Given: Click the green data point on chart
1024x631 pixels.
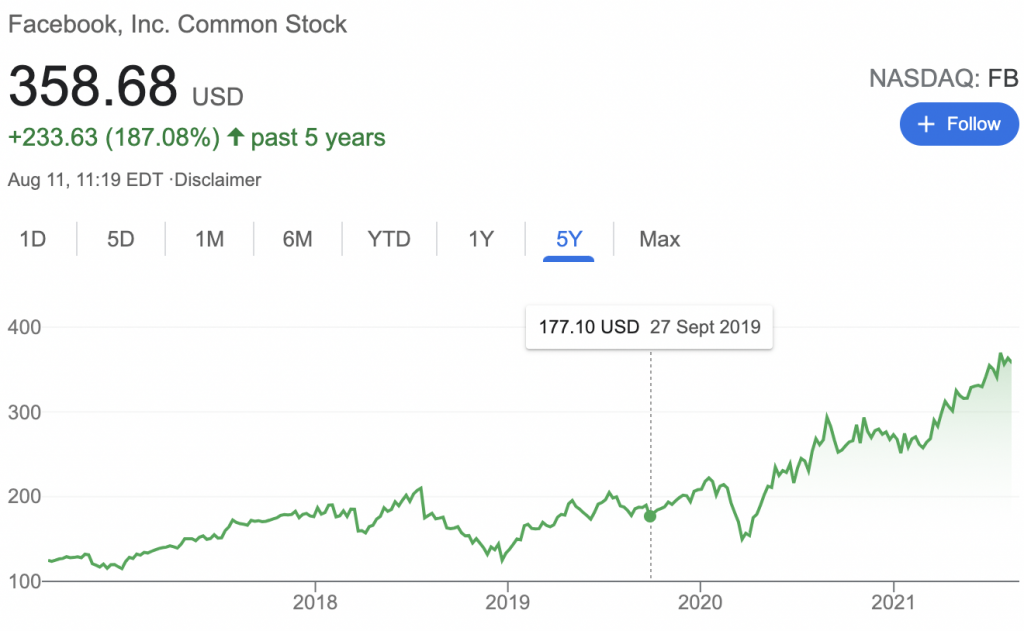Looking at the screenshot, I should click(x=651, y=516).
